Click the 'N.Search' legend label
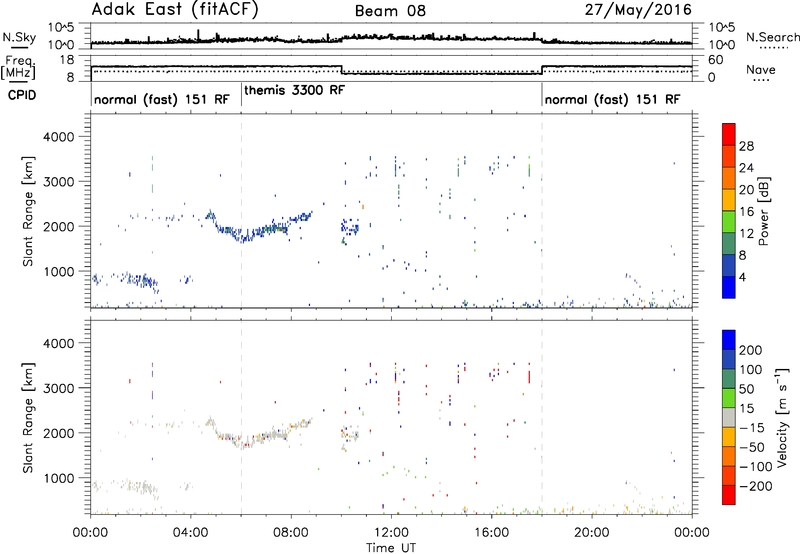The height and width of the screenshot is (554, 800). click(x=772, y=37)
